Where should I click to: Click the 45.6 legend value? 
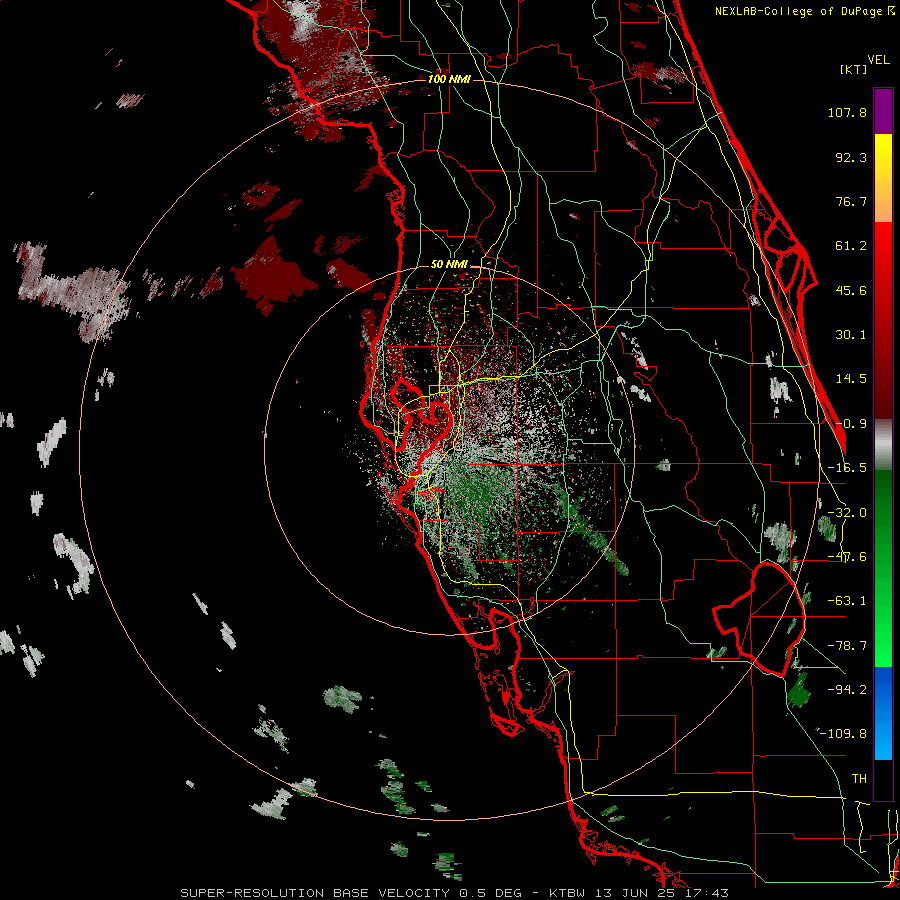click(x=851, y=290)
